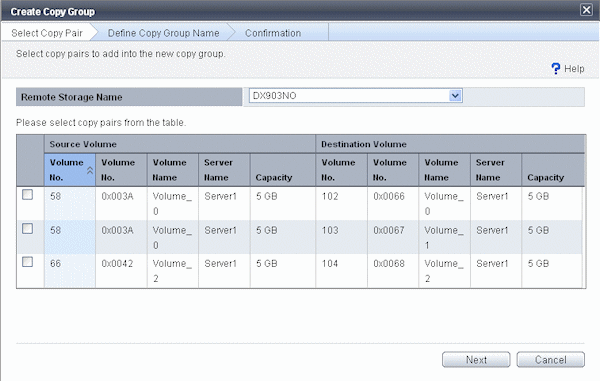Select the 0x0042 source volume cell
Screen dimensions: 600x381
tap(117, 264)
